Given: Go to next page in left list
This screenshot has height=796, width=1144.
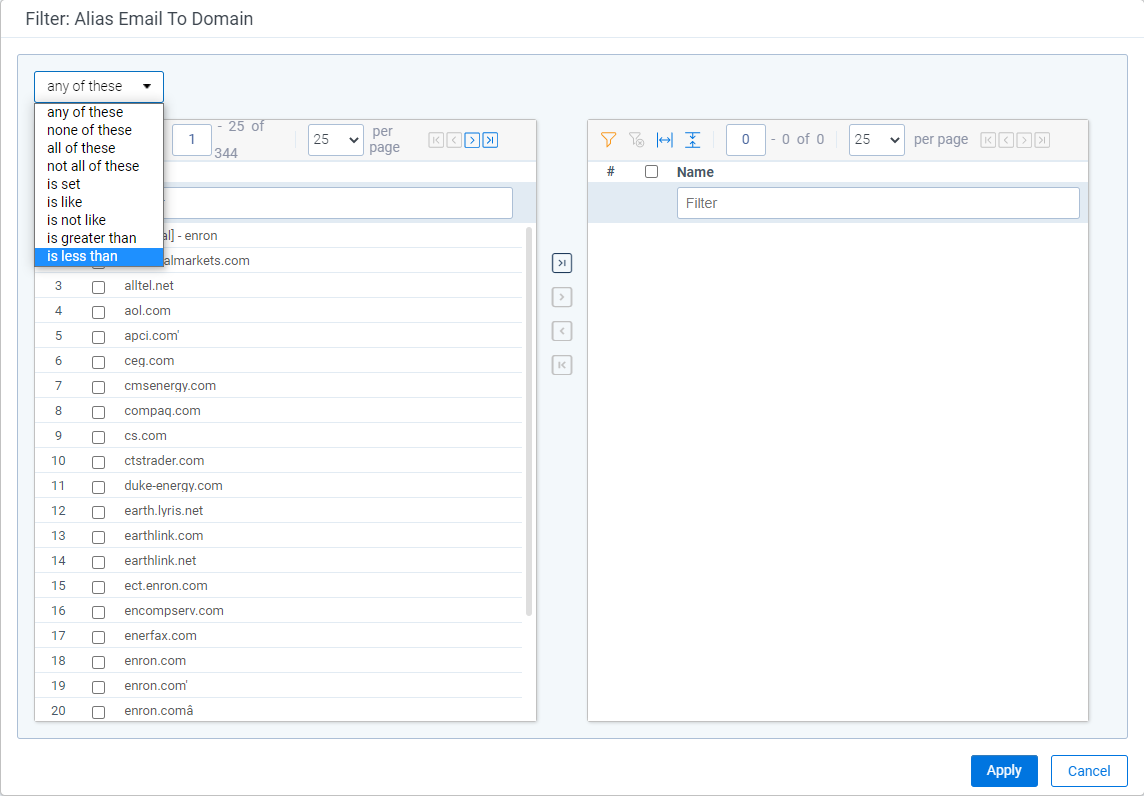Looking at the screenshot, I should coord(472,140).
